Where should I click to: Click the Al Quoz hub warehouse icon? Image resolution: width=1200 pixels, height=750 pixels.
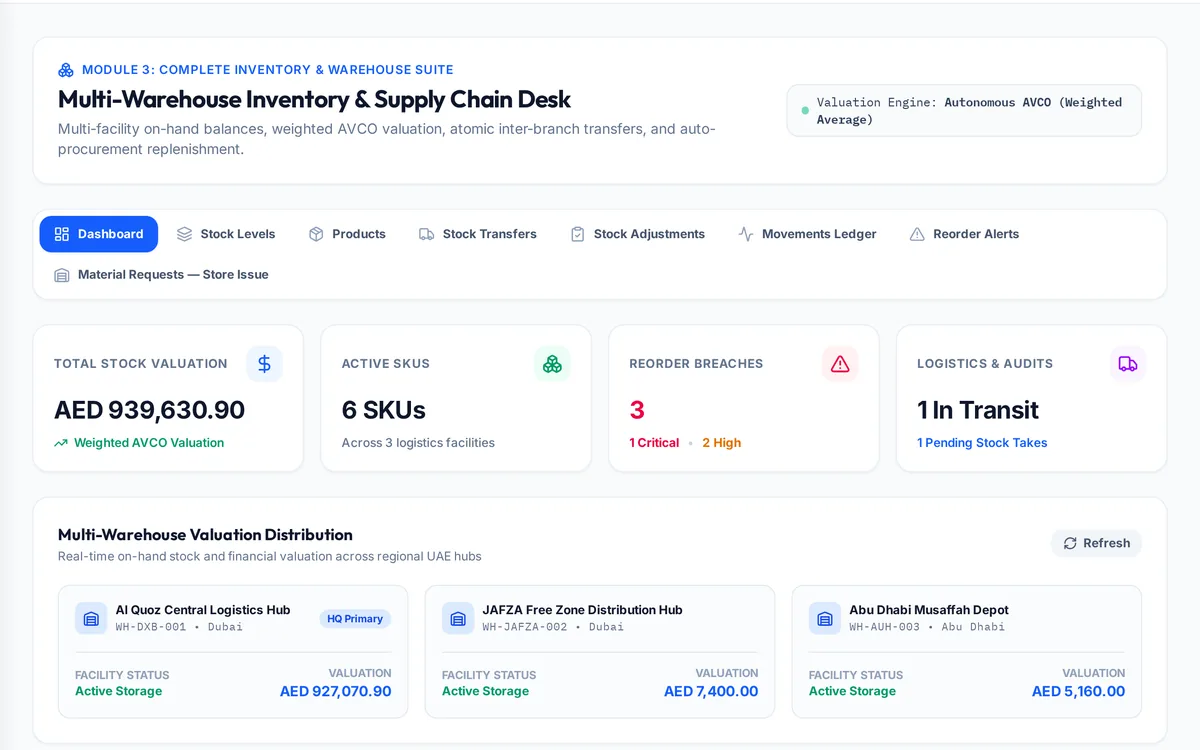coord(91,618)
